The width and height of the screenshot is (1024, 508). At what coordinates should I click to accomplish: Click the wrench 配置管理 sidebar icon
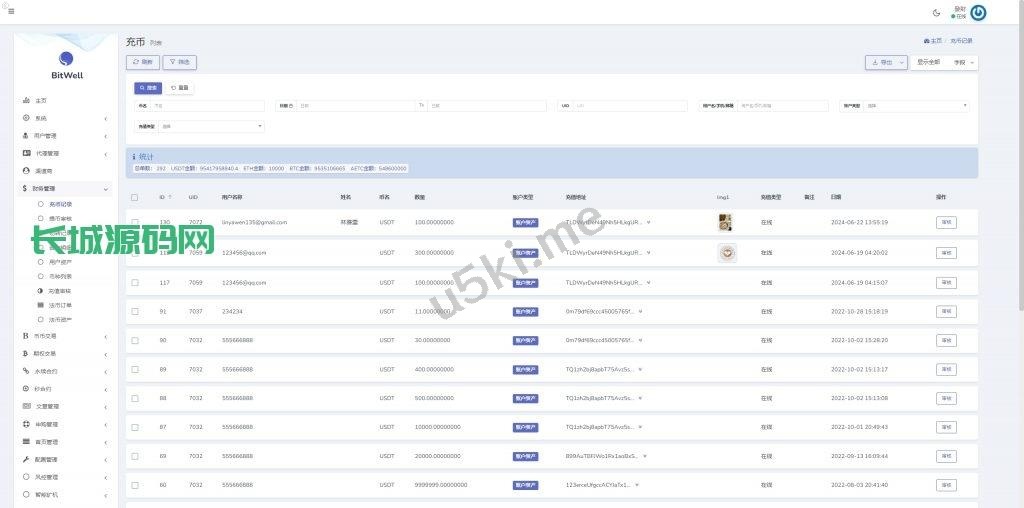coord(26,459)
